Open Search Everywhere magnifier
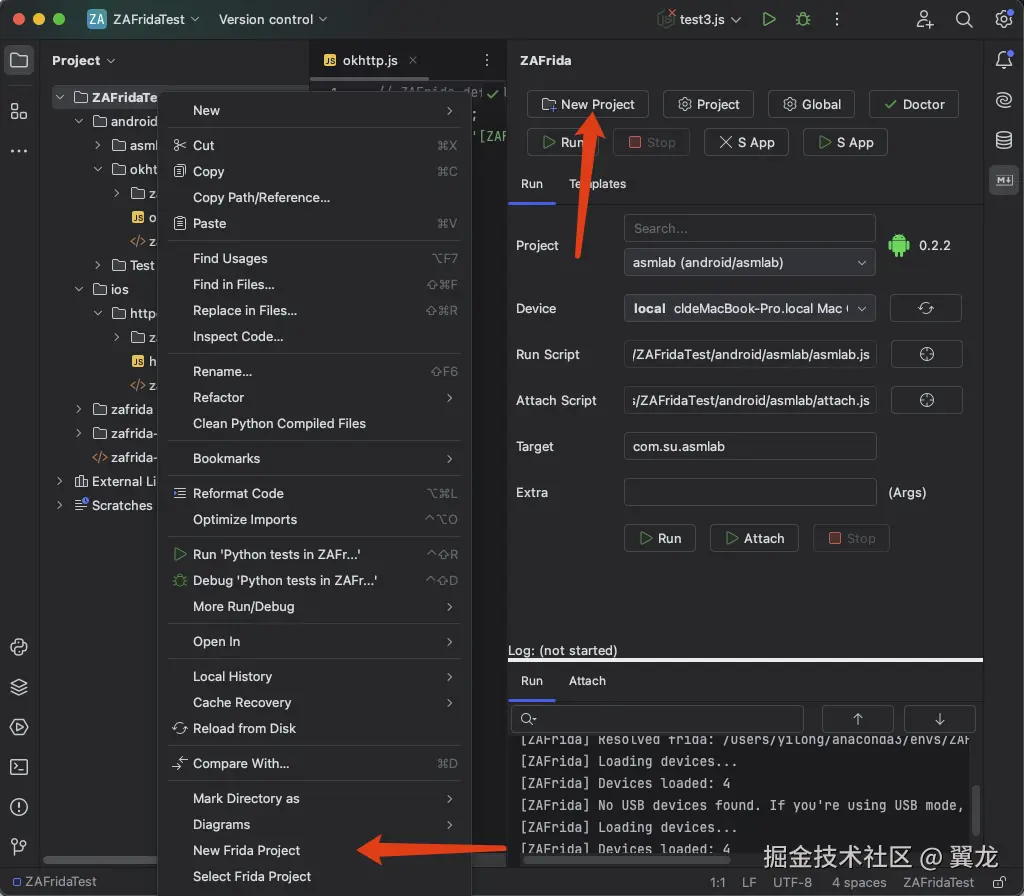Viewport: 1024px width, 896px height. point(964,20)
